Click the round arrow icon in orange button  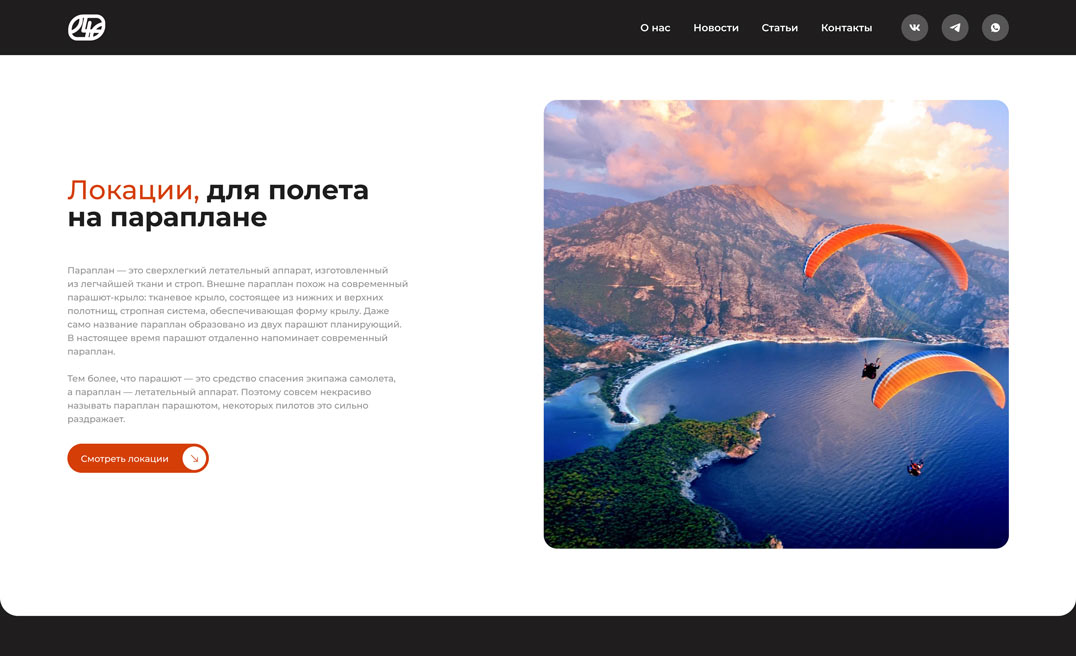tap(194, 458)
